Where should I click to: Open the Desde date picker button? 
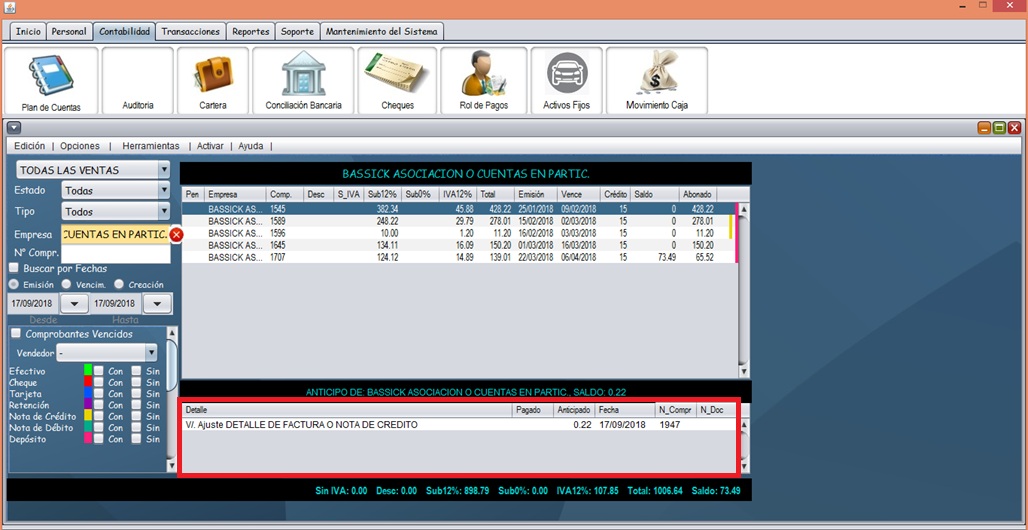coord(75,303)
